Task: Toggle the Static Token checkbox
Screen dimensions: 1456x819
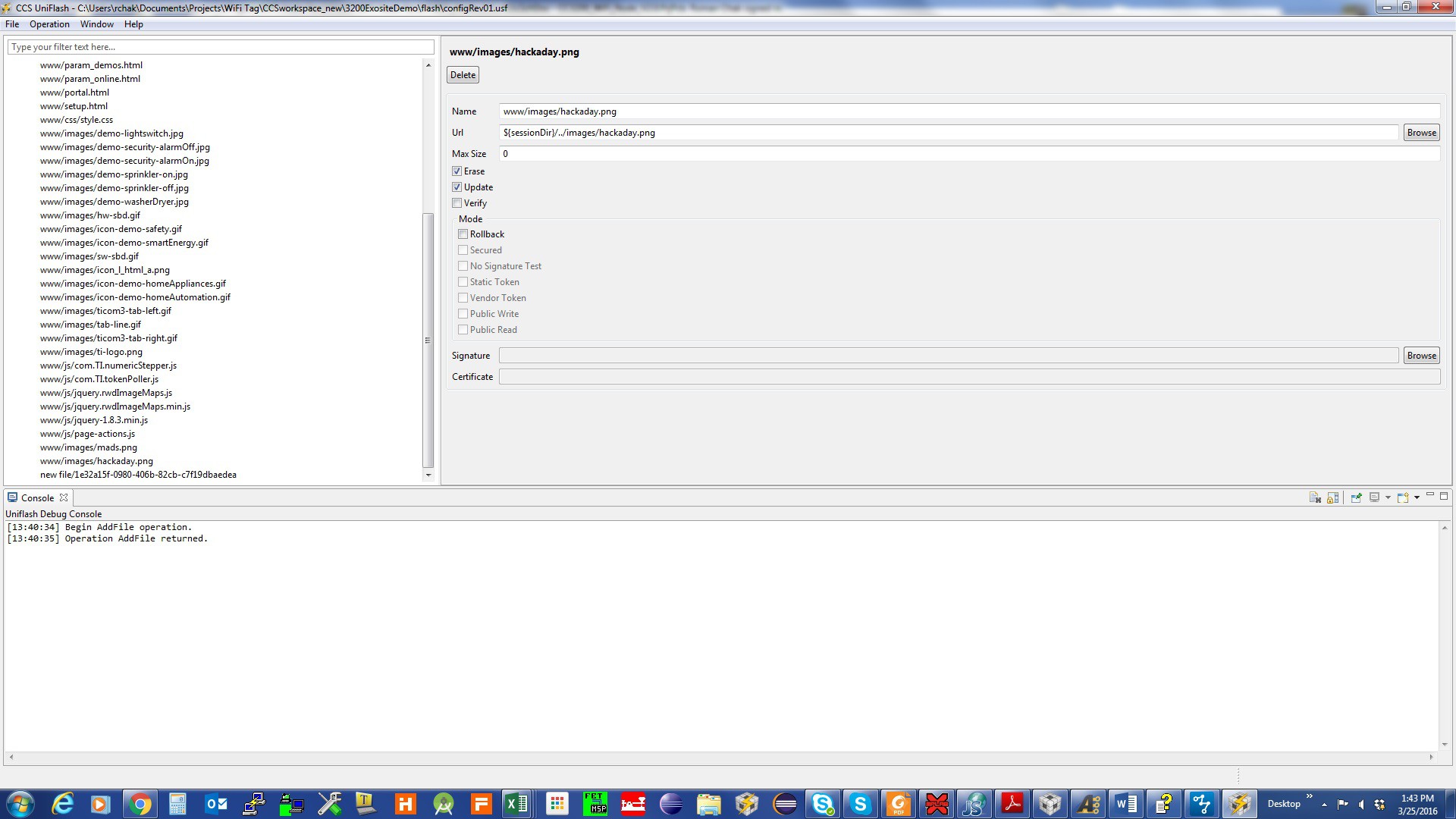Action: coord(463,282)
